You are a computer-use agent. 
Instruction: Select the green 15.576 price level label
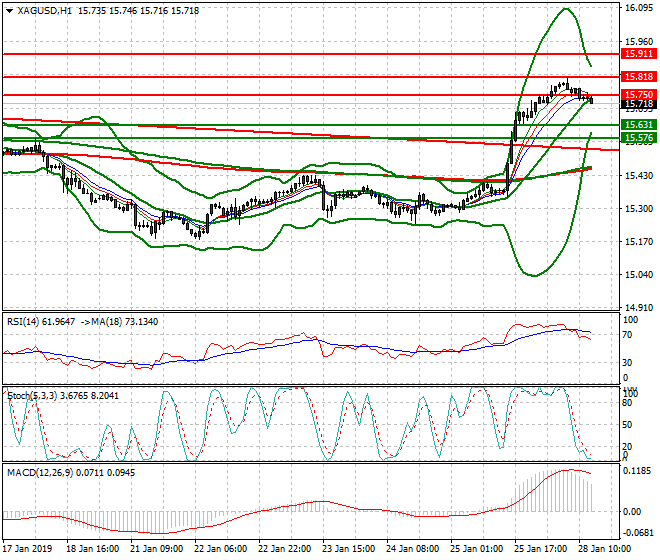(638, 138)
